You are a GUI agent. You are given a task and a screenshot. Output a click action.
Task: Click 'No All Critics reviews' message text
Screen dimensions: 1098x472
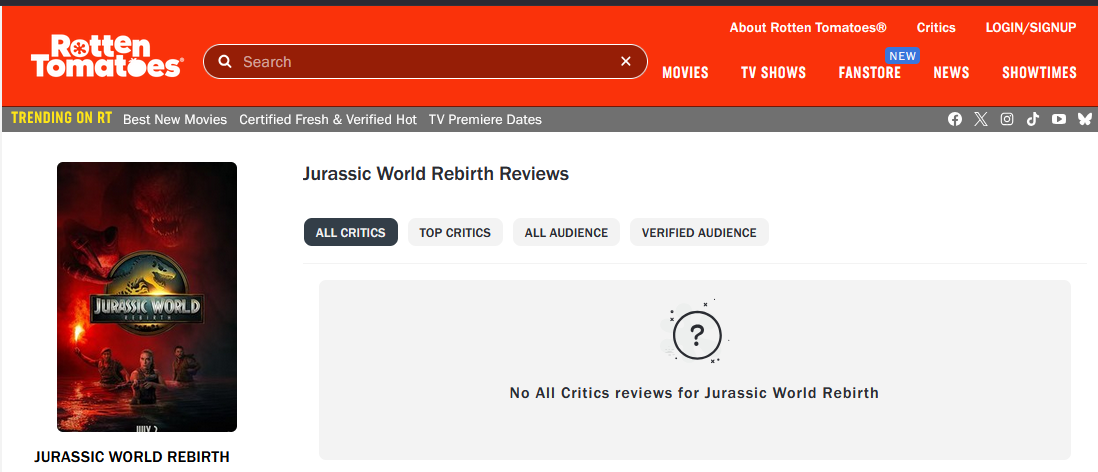[x=694, y=393]
